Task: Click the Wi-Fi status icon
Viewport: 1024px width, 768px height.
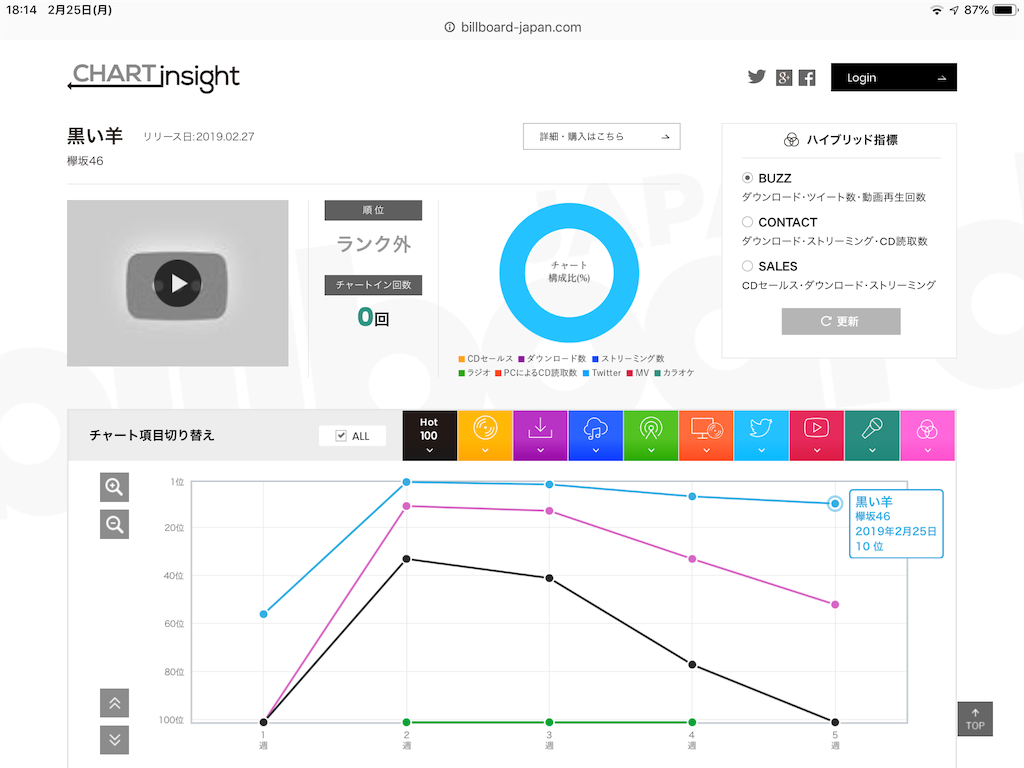Action: coord(936,10)
